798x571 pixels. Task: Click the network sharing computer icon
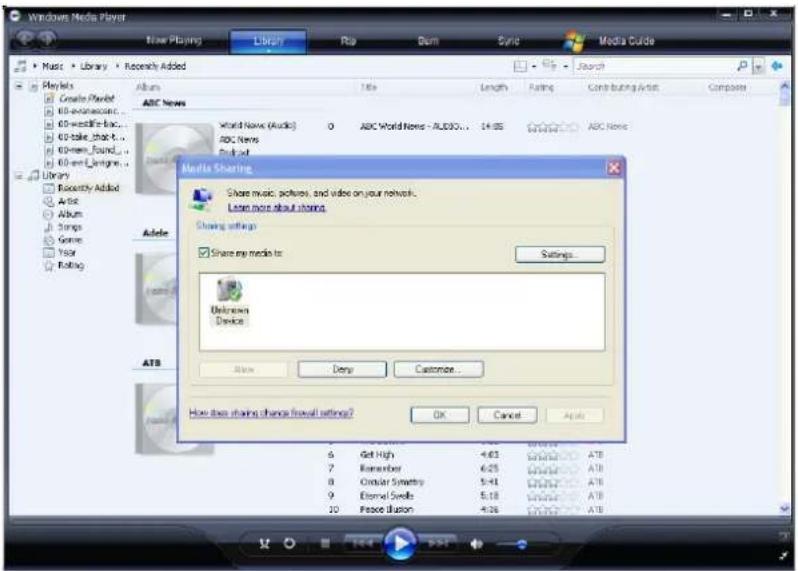[202, 199]
